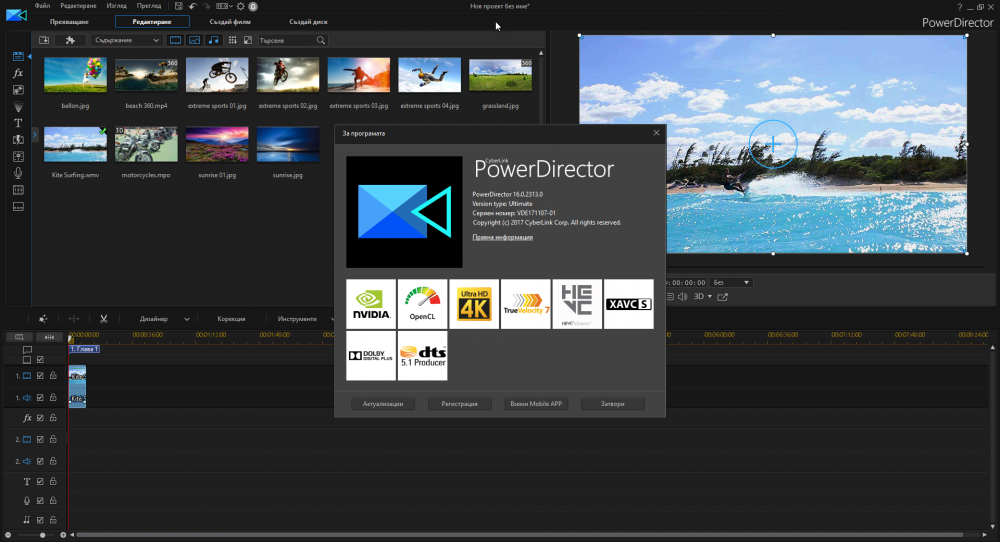Open the 3D mode dropdown arrow
The height and width of the screenshot is (542, 1000).
[x=710, y=297]
